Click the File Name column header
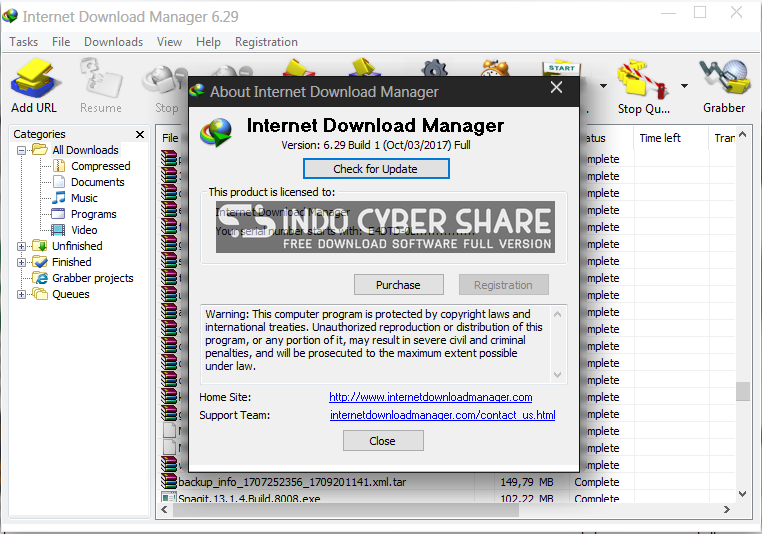762x534 pixels. tap(173, 138)
